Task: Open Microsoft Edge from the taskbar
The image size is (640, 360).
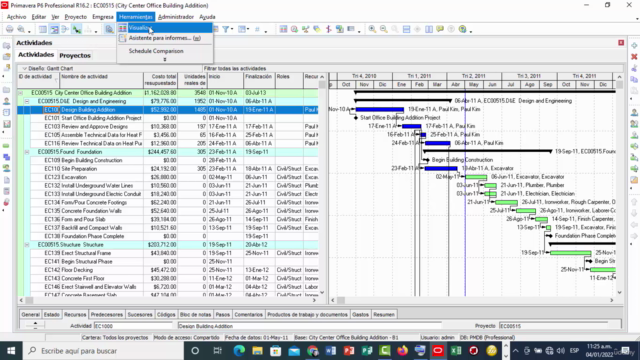Action: [x=239, y=351]
